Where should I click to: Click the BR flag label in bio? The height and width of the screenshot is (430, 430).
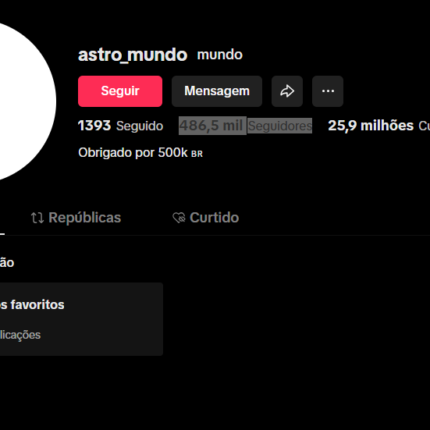pos(197,154)
